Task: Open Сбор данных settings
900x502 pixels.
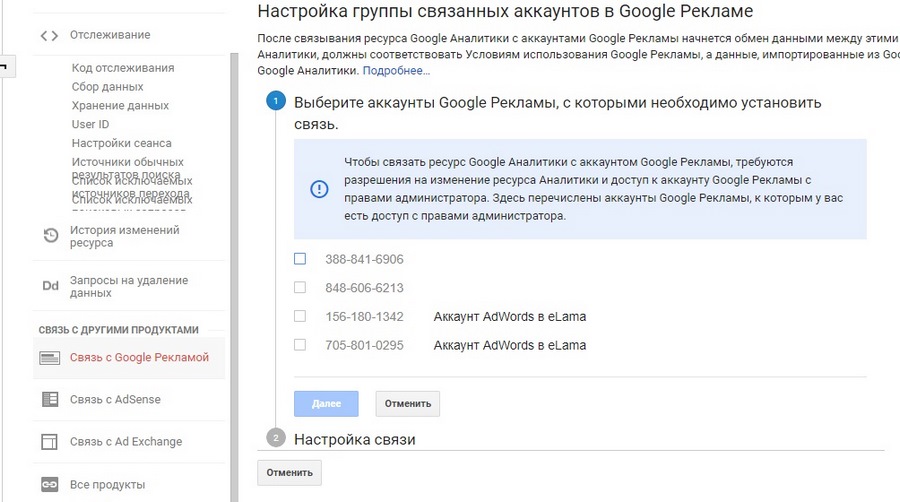Action: [x=107, y=87]
